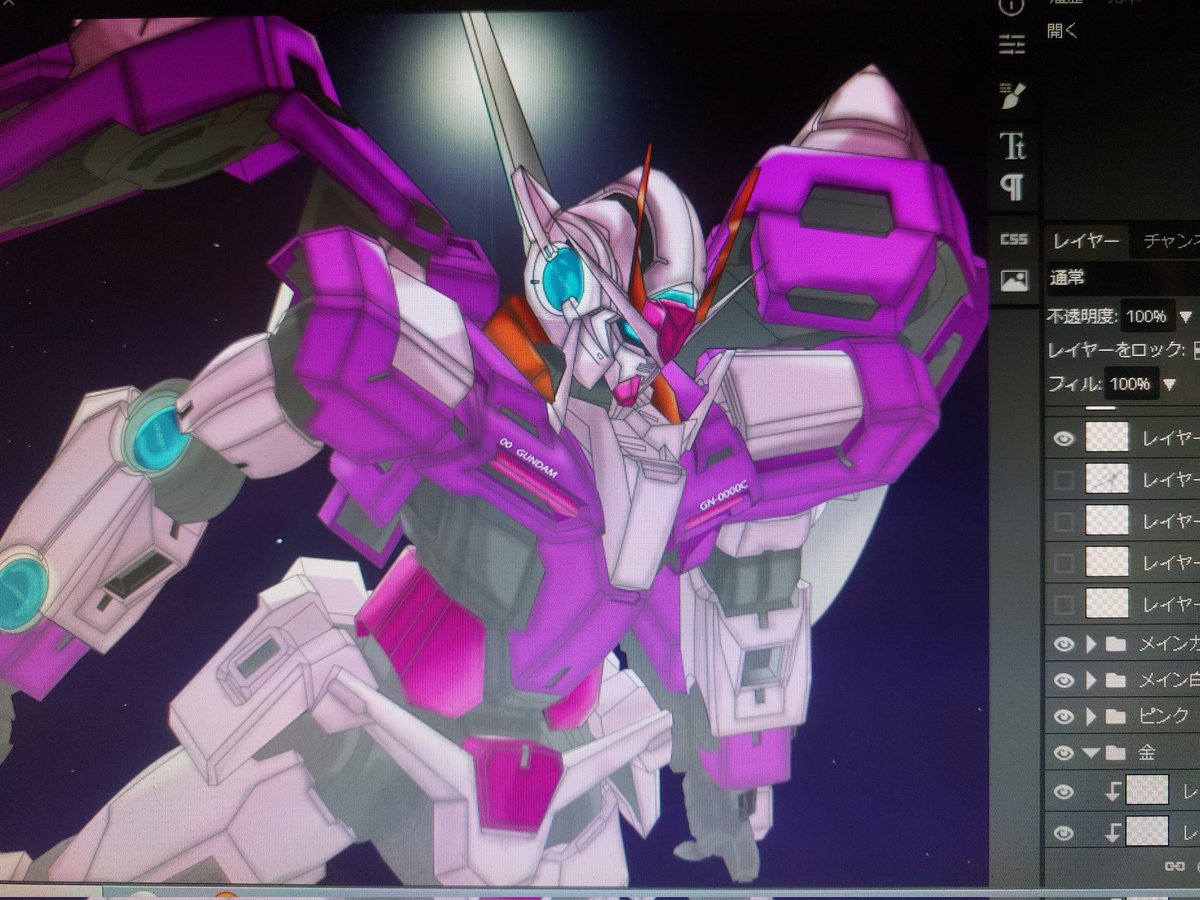Select thumbnail of last clipped layer under 金
The image size is (1200, 900).
pyautogui.click(x=1146, y=831)
